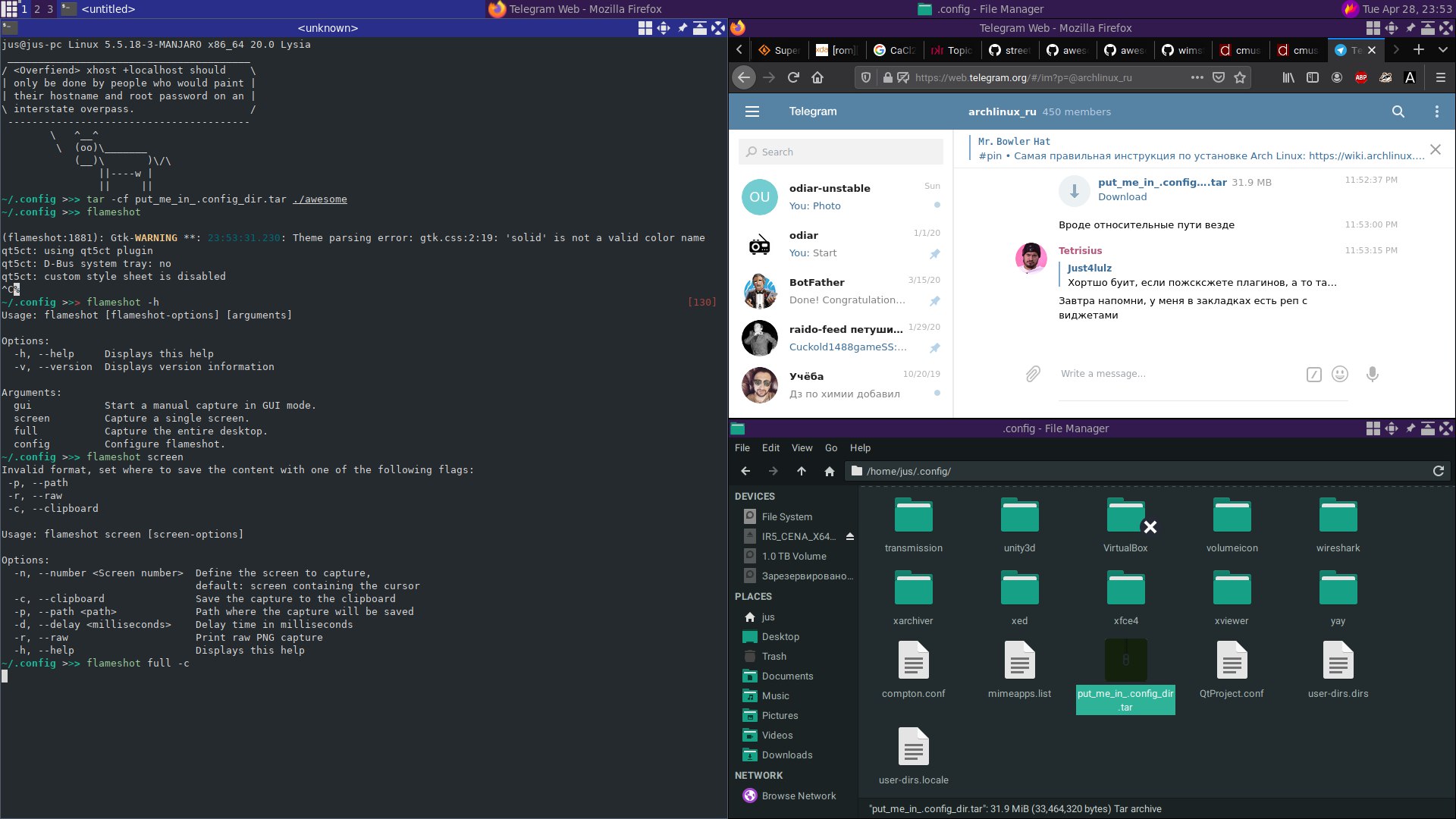Switch to the Topic tab
The width and height of the screenshot is (1456, 819).
952,50
